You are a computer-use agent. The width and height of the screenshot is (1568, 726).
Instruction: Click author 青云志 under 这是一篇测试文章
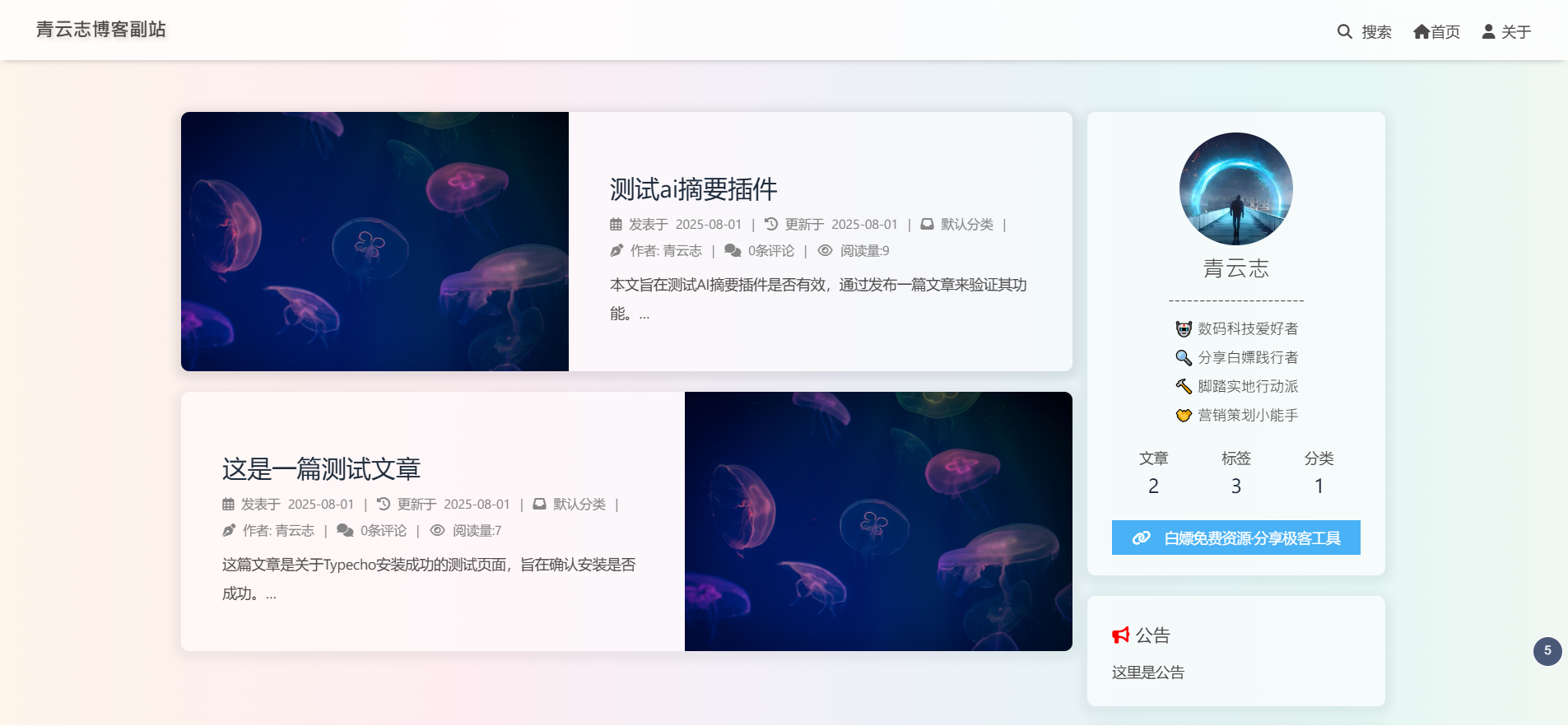click(x=295, y=530)
